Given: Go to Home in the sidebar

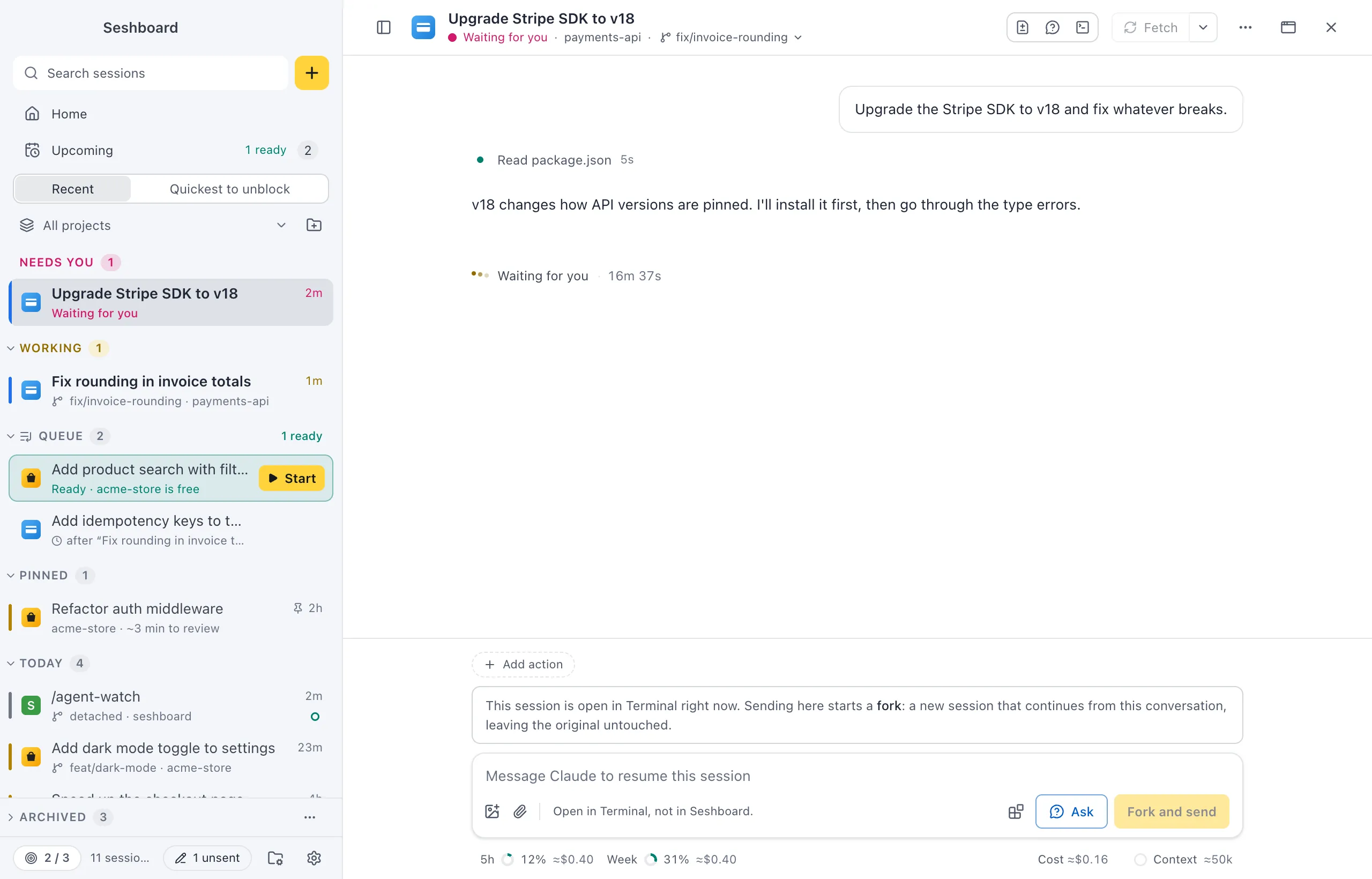Looking at the screenshot, I should [171, 114].
